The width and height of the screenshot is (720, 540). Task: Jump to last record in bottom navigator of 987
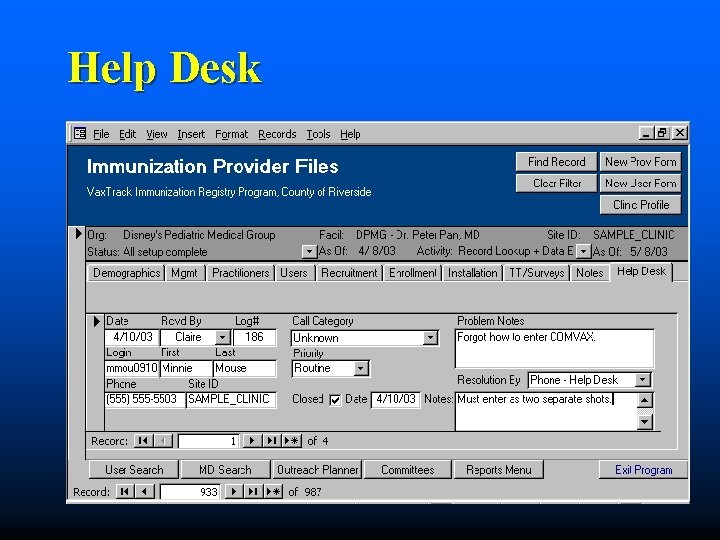pyautogui.click(x=253, y=492)
